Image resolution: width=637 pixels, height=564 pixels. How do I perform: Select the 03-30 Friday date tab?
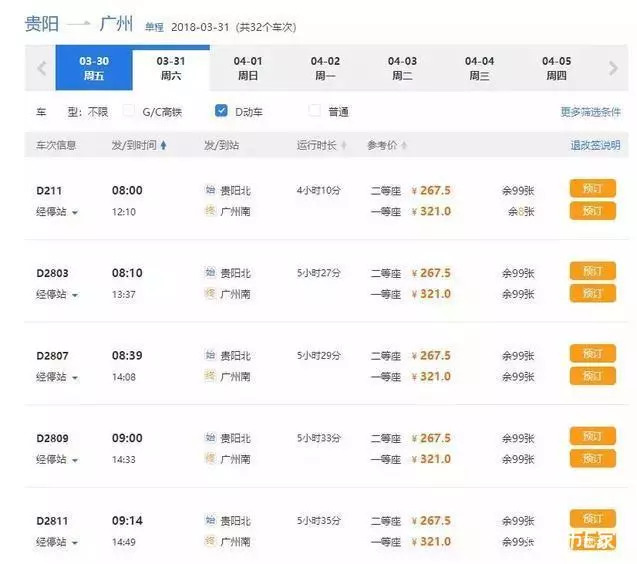(x=94, y=68)
